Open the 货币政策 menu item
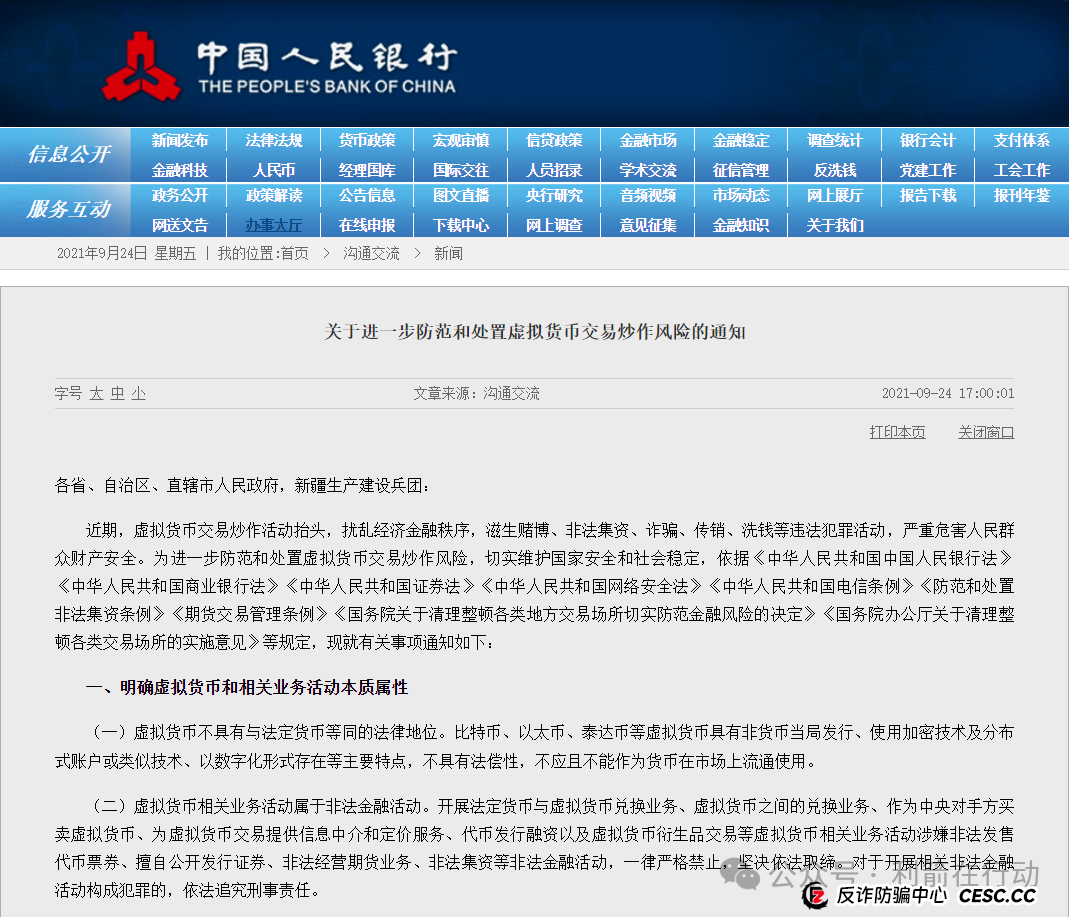 tap(368, 141)
